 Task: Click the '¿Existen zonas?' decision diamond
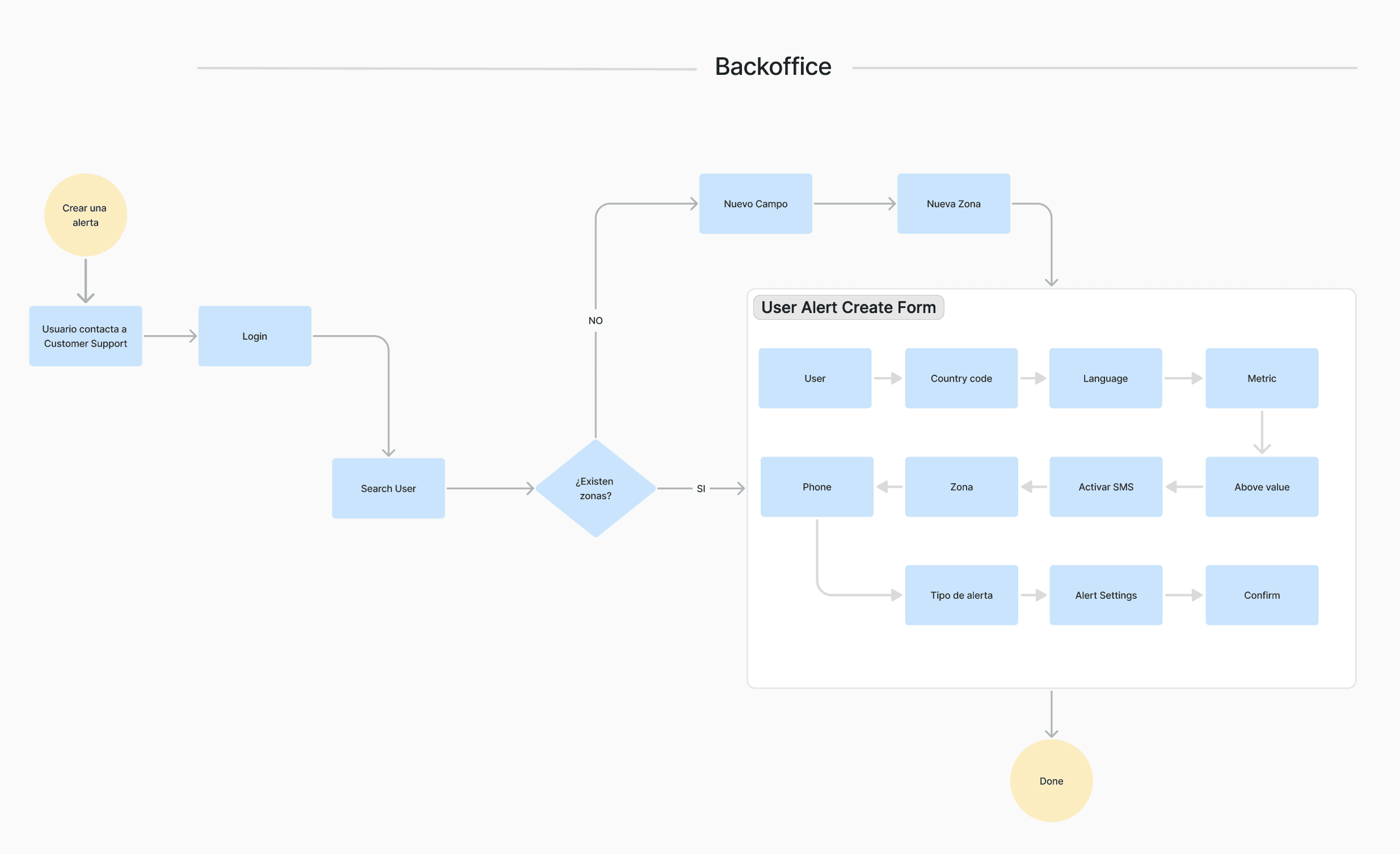(595, 488)
